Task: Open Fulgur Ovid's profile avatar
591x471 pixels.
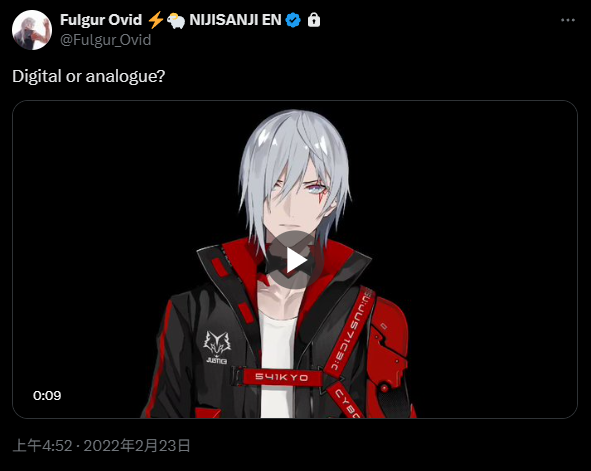Action: pos(32,30)
